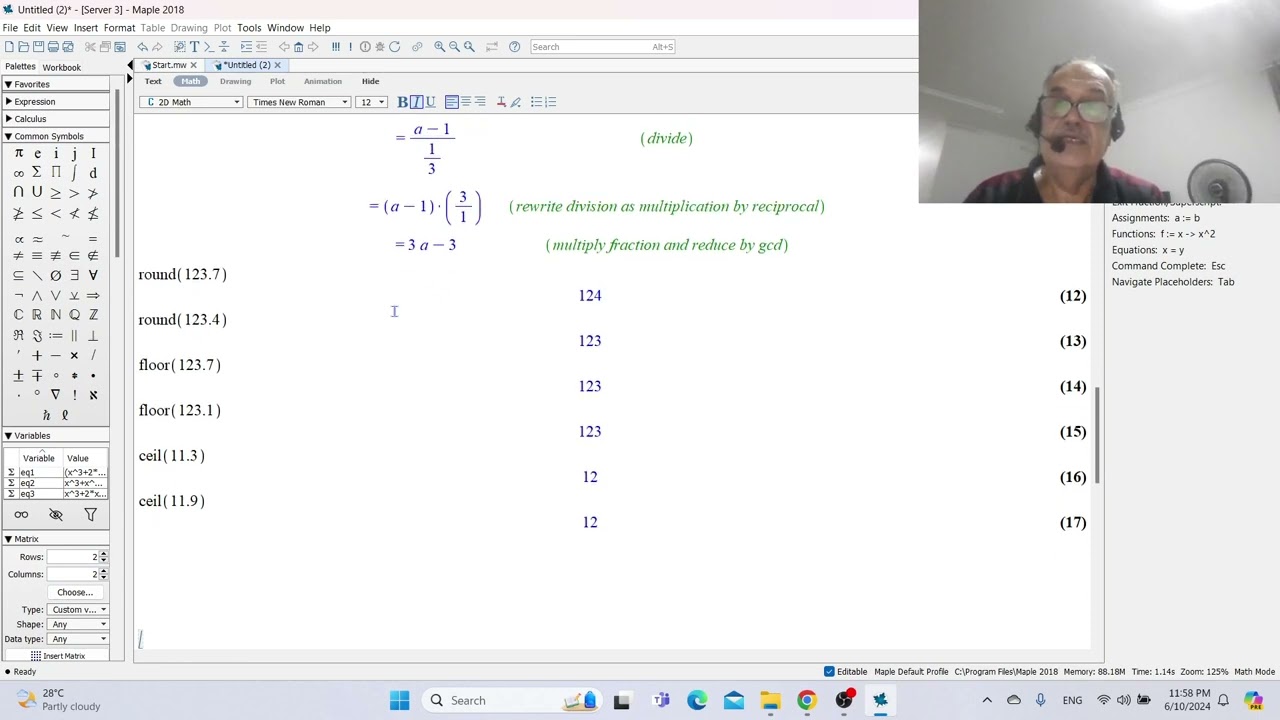
Task: Expand the Calculus palette
Action: [x=8, y=119]
